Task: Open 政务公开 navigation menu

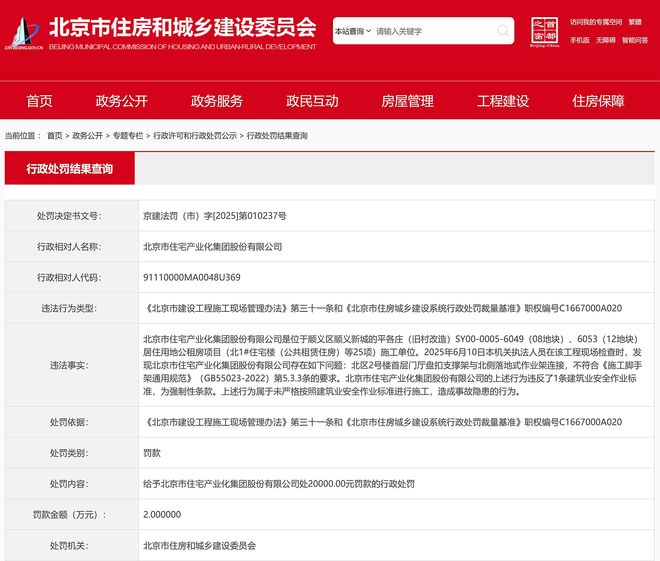Action: (121, 101)
